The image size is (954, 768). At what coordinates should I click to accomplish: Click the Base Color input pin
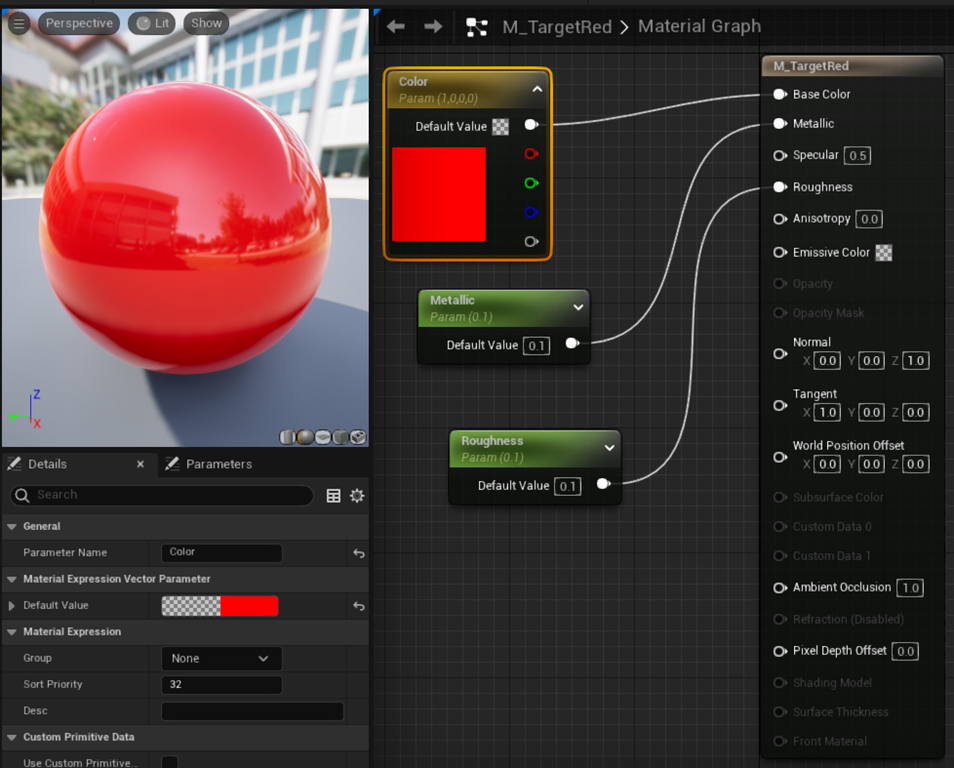pos(780,94)
